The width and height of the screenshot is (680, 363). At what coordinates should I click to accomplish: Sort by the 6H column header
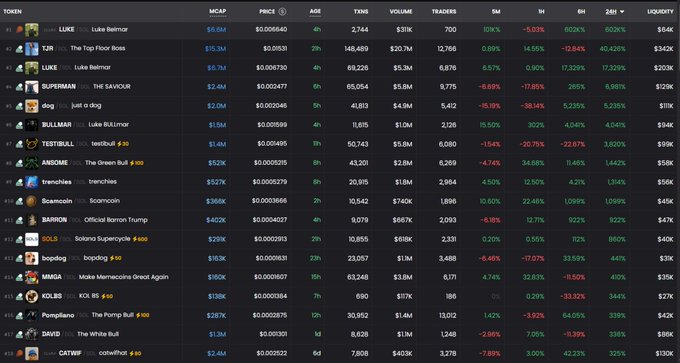(x=581, y=12)
